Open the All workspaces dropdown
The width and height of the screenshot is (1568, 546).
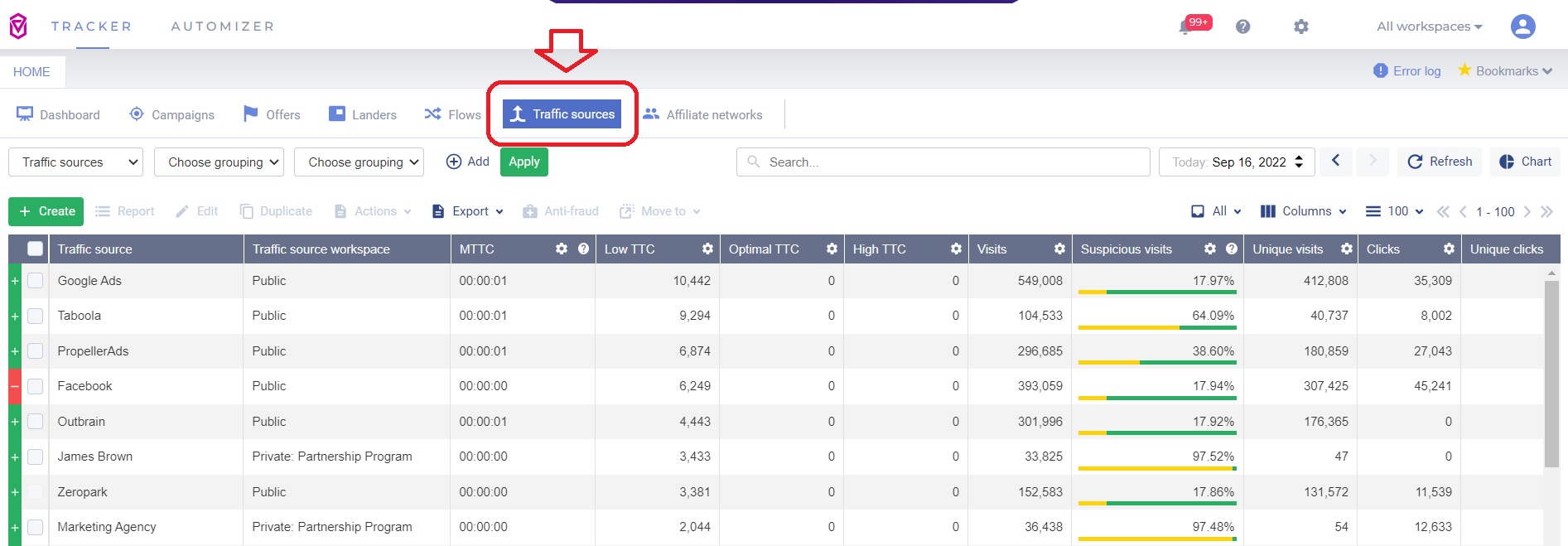point(1430,27)
